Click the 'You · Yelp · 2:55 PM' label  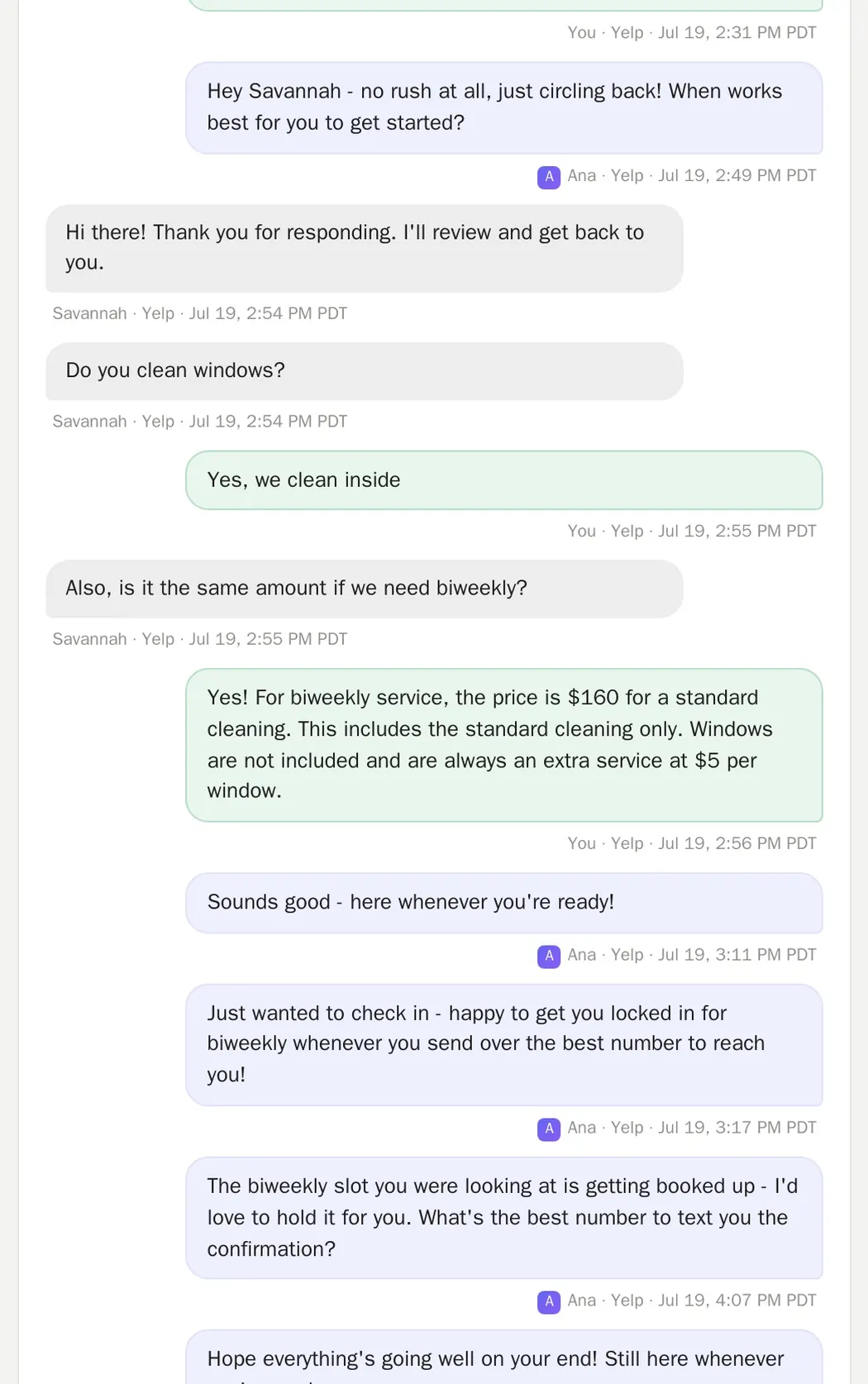point(692,531)
